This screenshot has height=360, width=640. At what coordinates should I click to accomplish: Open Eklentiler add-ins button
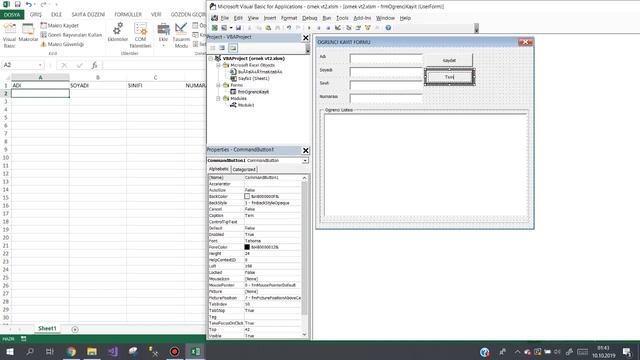tap(118, 32)
